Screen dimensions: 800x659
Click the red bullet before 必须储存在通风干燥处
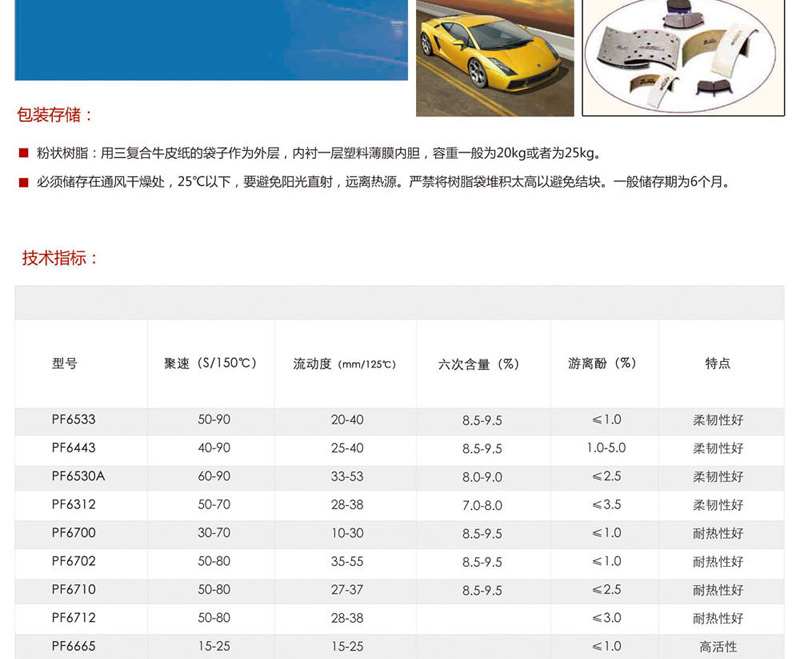[23, 182]
